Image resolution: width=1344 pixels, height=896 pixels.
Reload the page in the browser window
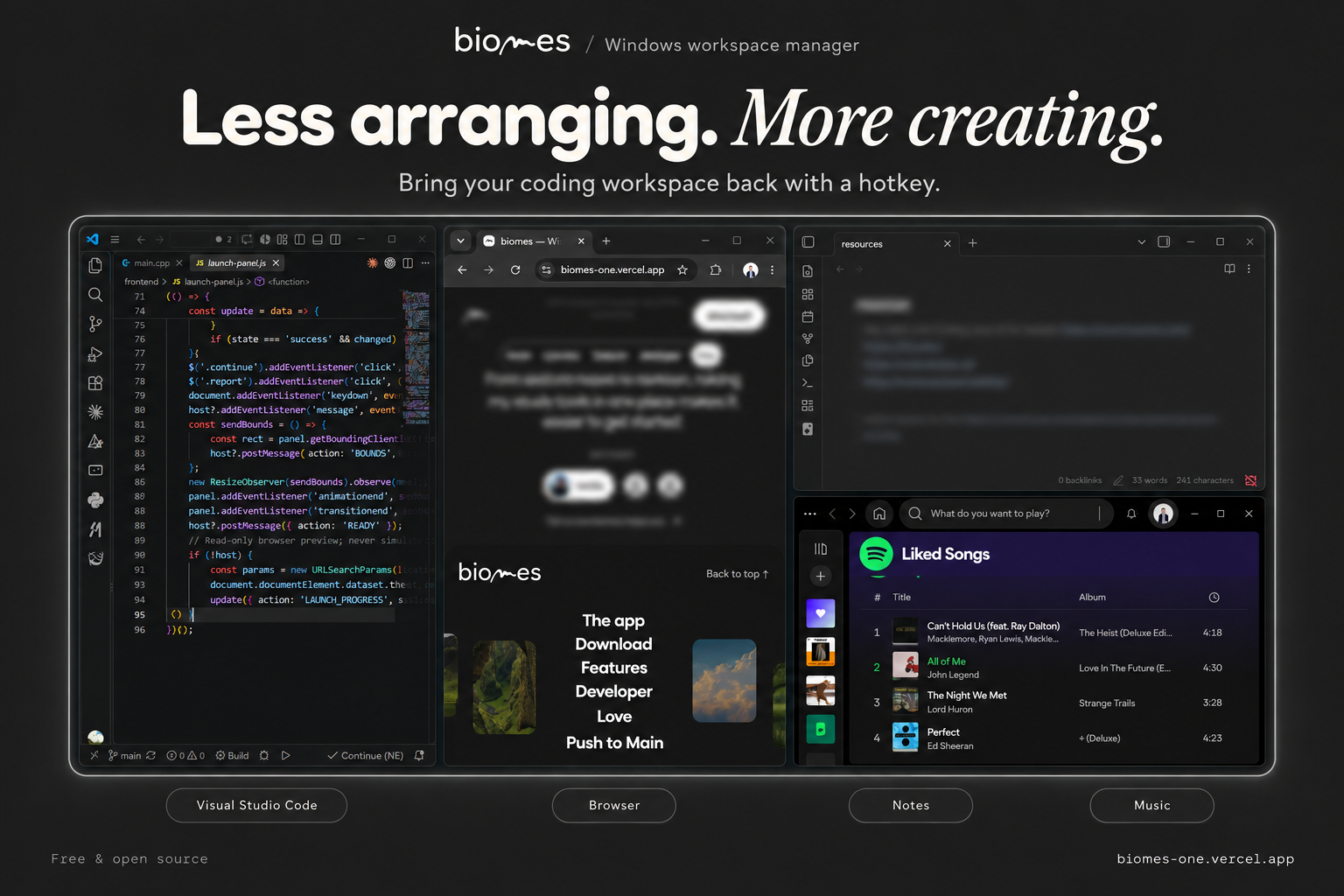515,269
